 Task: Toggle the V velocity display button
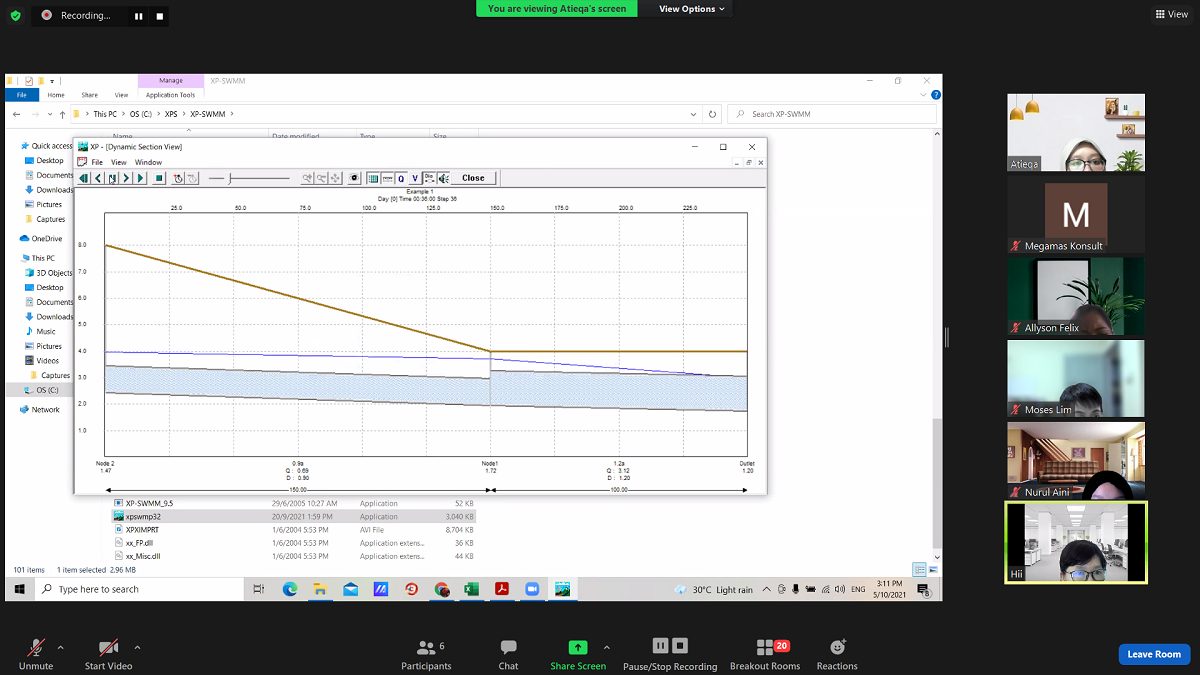414,178
